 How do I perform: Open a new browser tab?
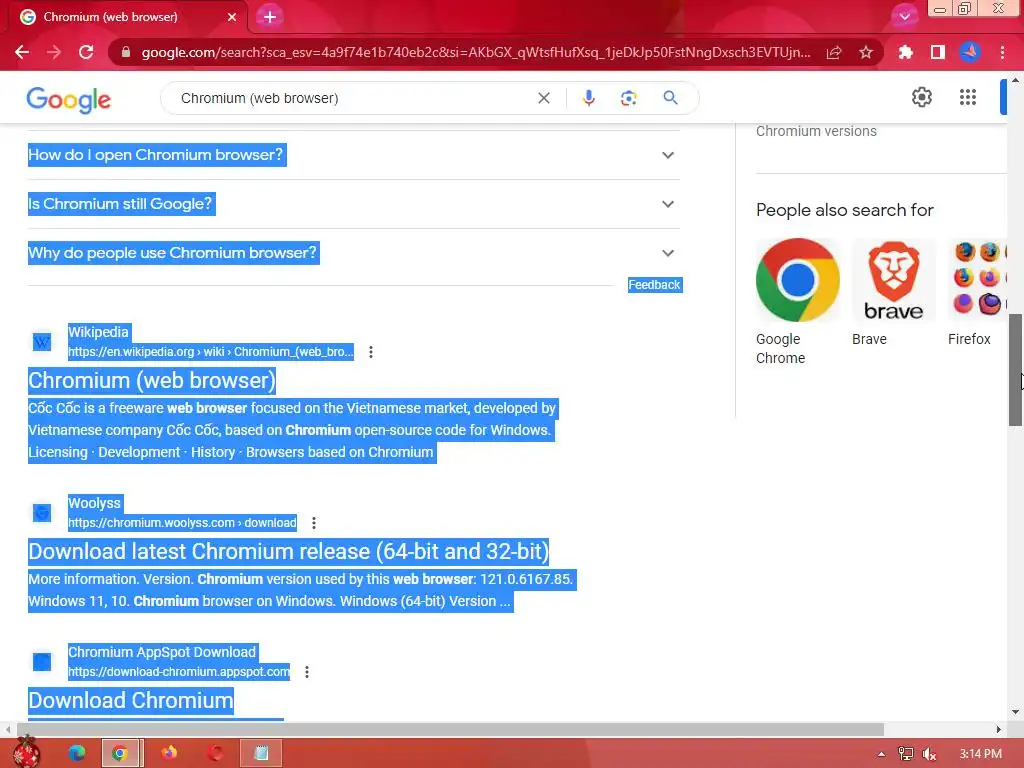[x=270, y=17]
